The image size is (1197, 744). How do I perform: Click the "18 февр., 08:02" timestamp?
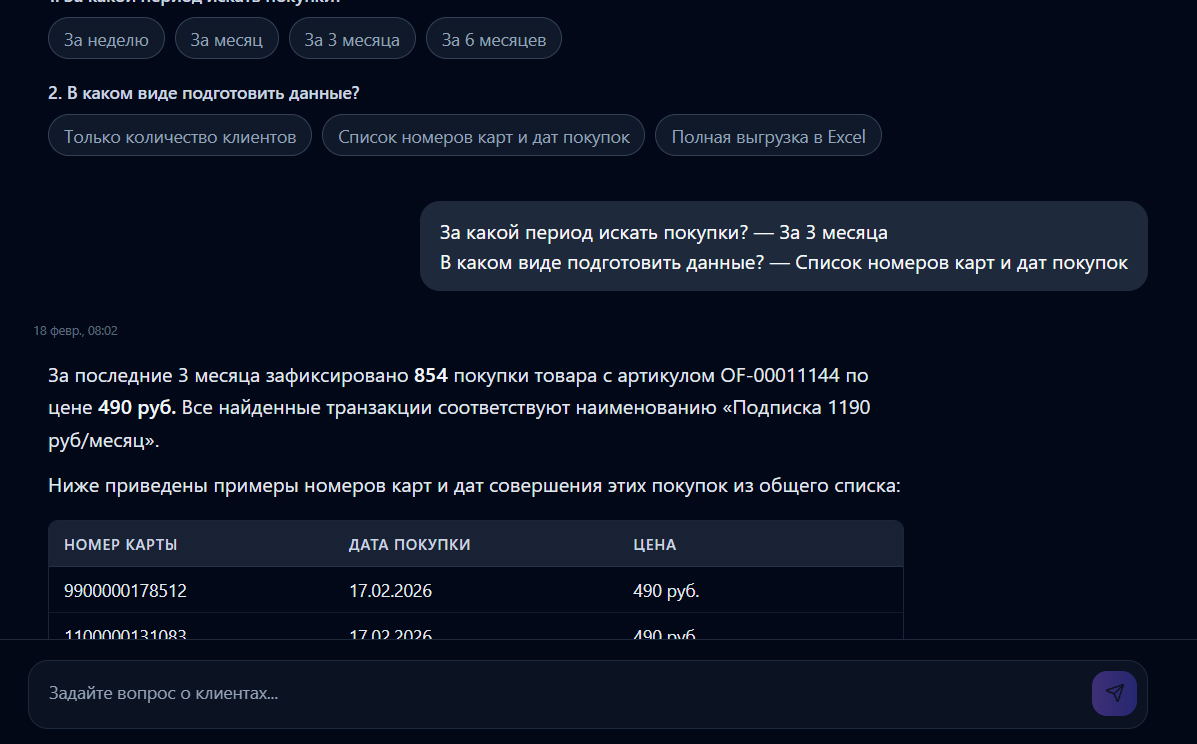pyautogui.click(x=76, y=330)
